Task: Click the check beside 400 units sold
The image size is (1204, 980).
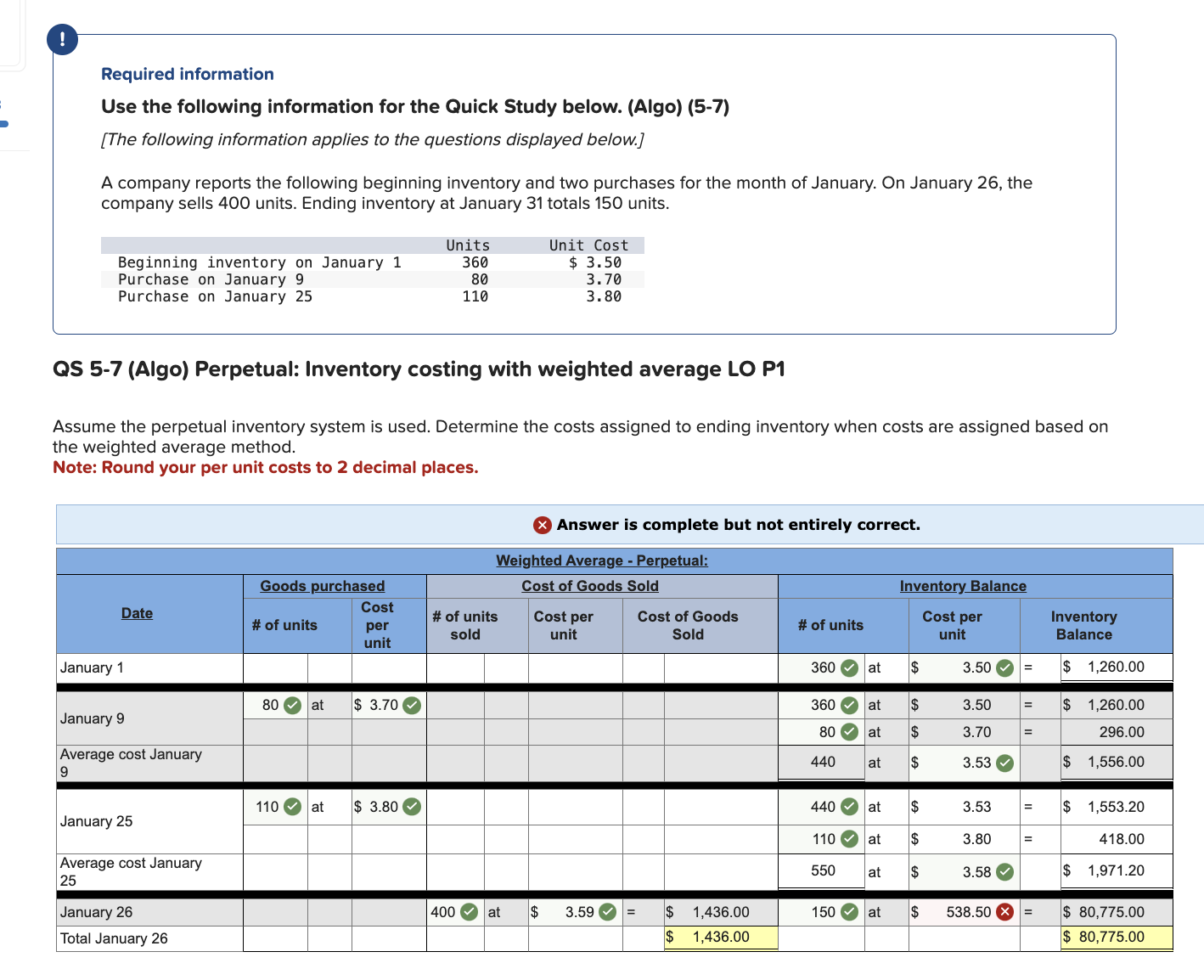Action: click(x=469, y=912)
